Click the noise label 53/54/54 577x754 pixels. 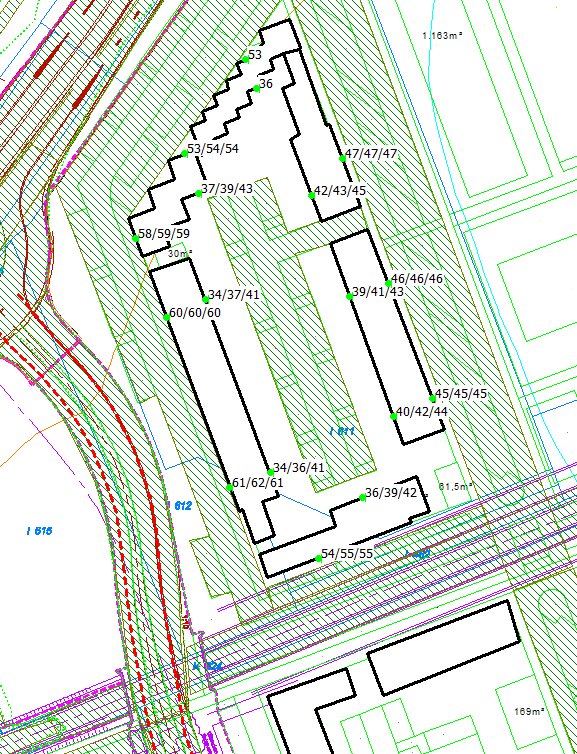click(213, 149)
